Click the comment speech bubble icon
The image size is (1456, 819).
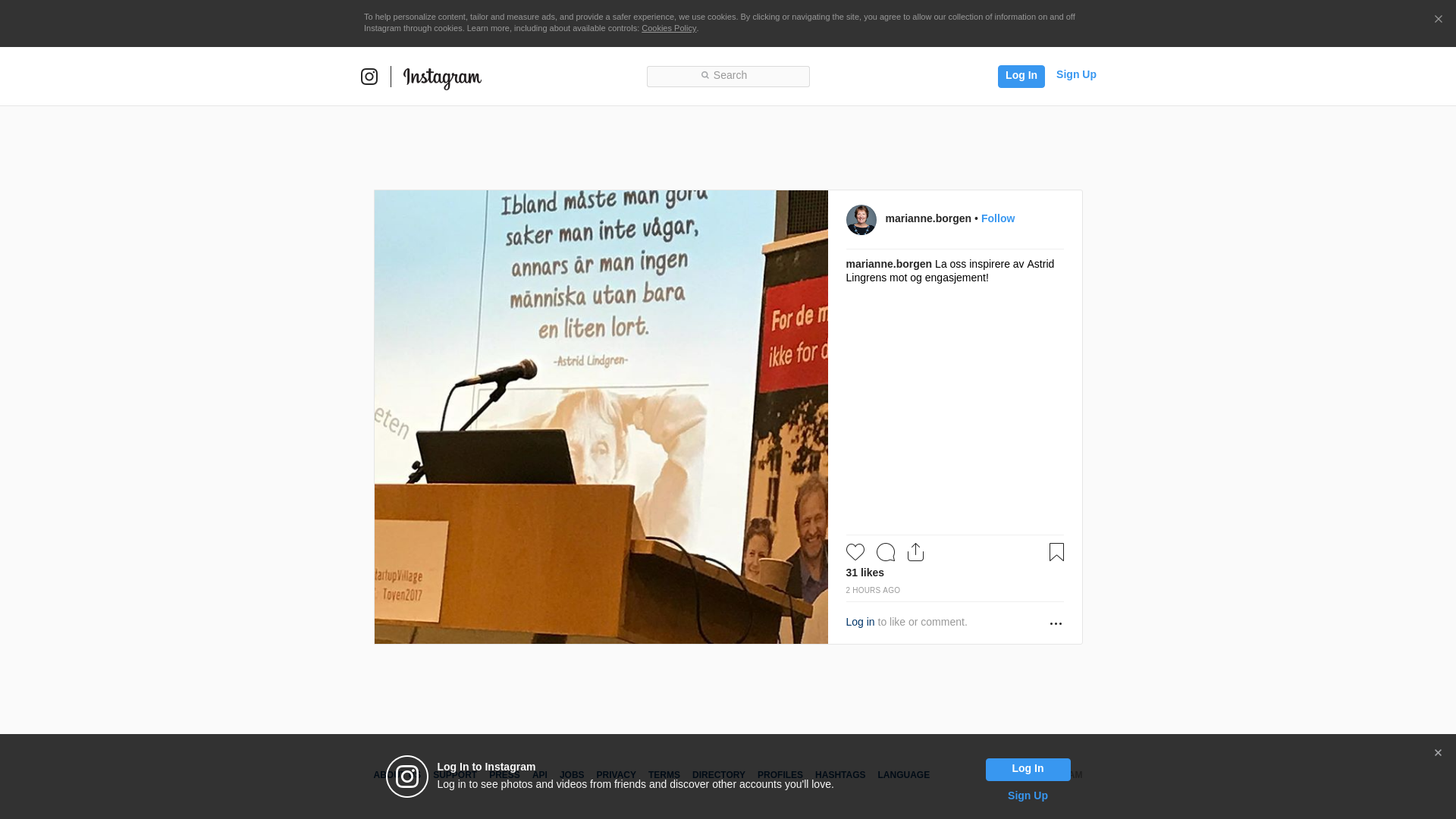point(886,552)
